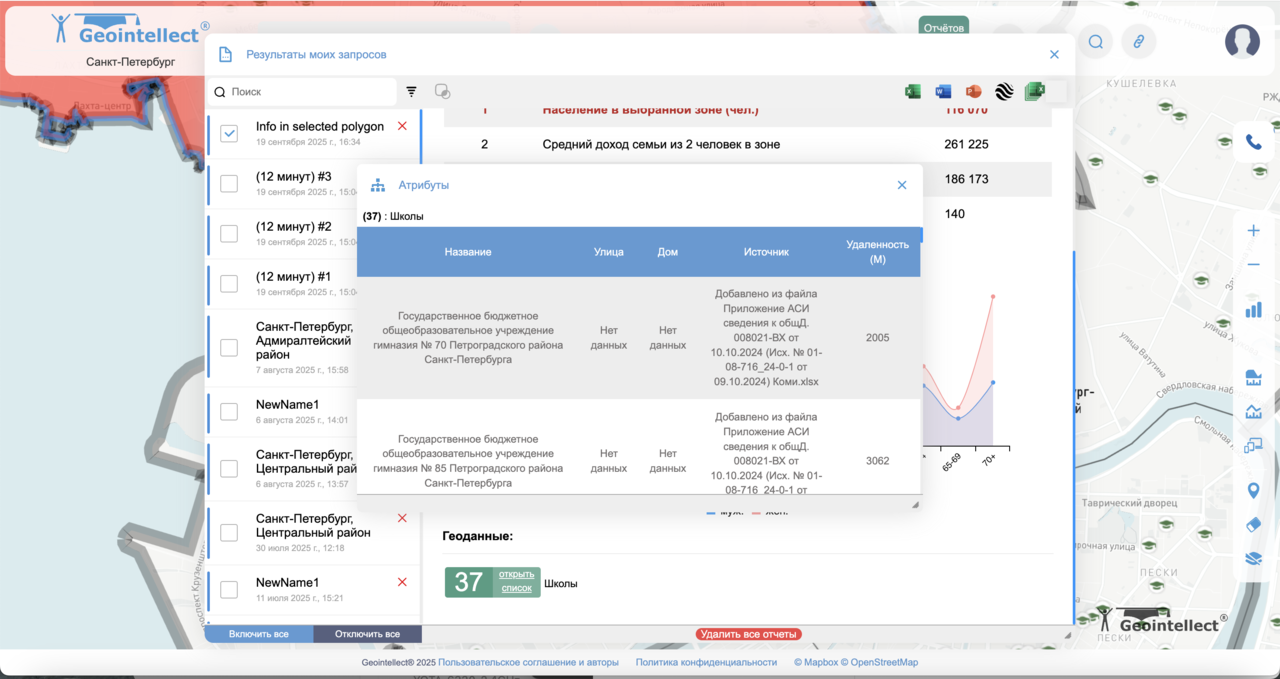The image size is (1280, 679).
Task: Activate the eraser tool
Action: (1253, 525)
